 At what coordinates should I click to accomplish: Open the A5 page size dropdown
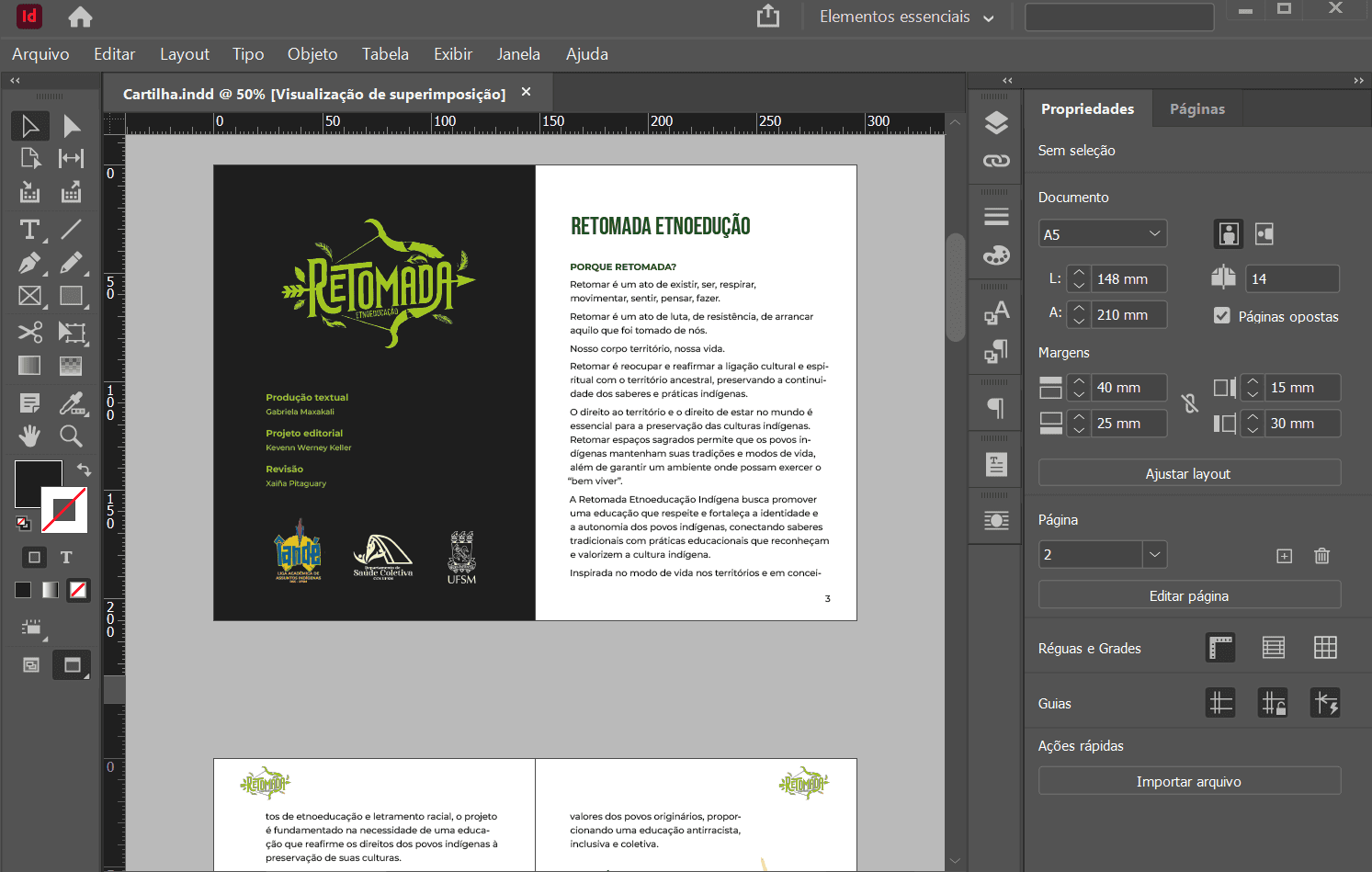[x=1103, y=234]
